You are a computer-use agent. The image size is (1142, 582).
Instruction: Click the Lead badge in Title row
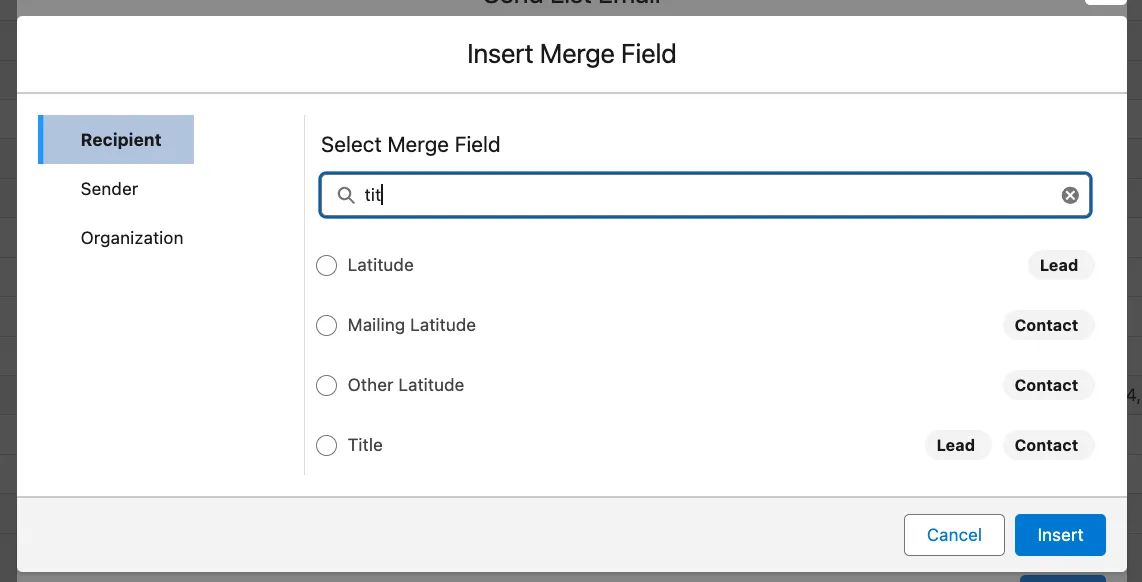click(956, 446)
